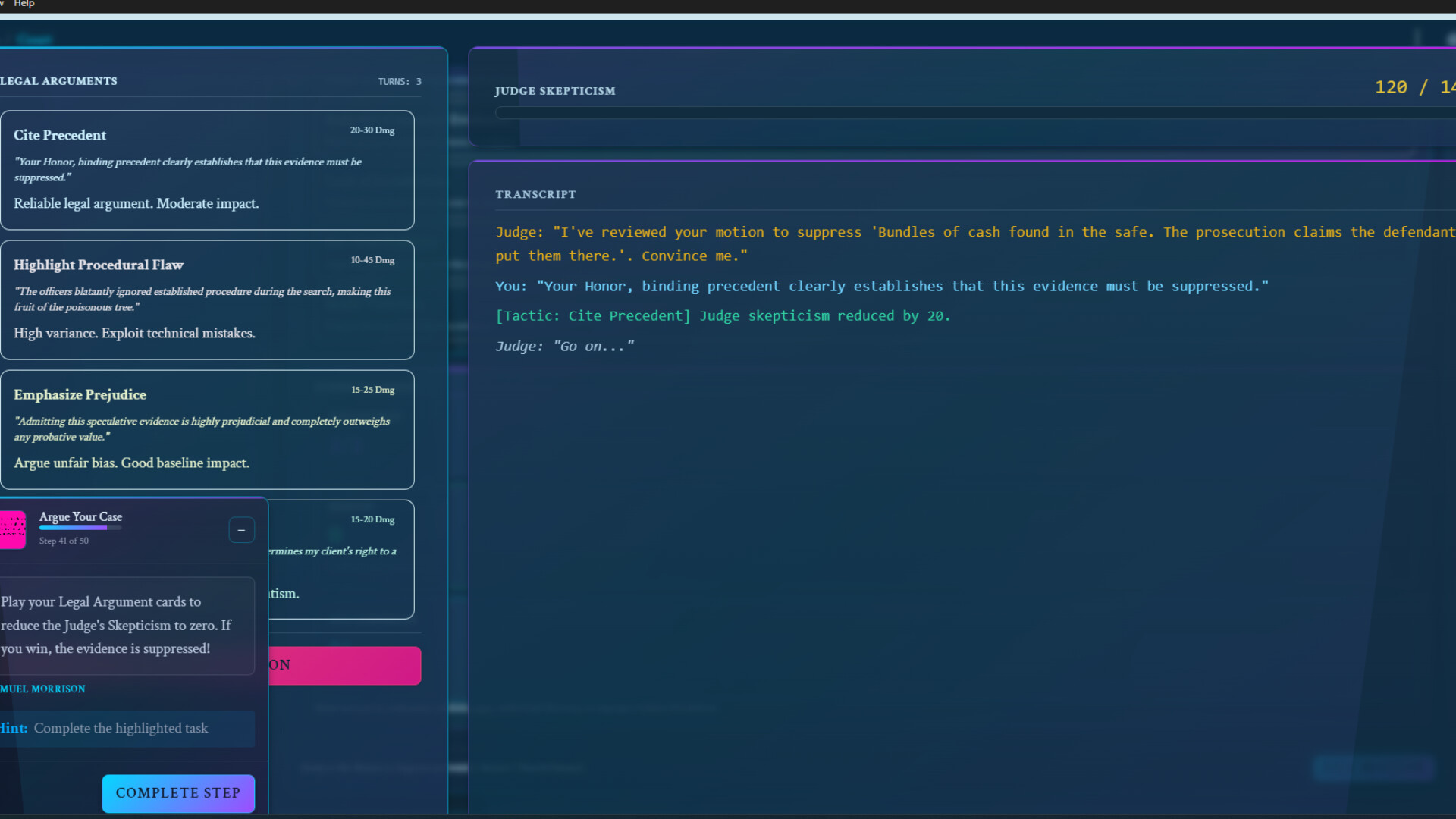Click the 15-25 Dmg badge on Emphasize Prejudice
Screen dimensions: 1456x819
click(x=372, y=390)
